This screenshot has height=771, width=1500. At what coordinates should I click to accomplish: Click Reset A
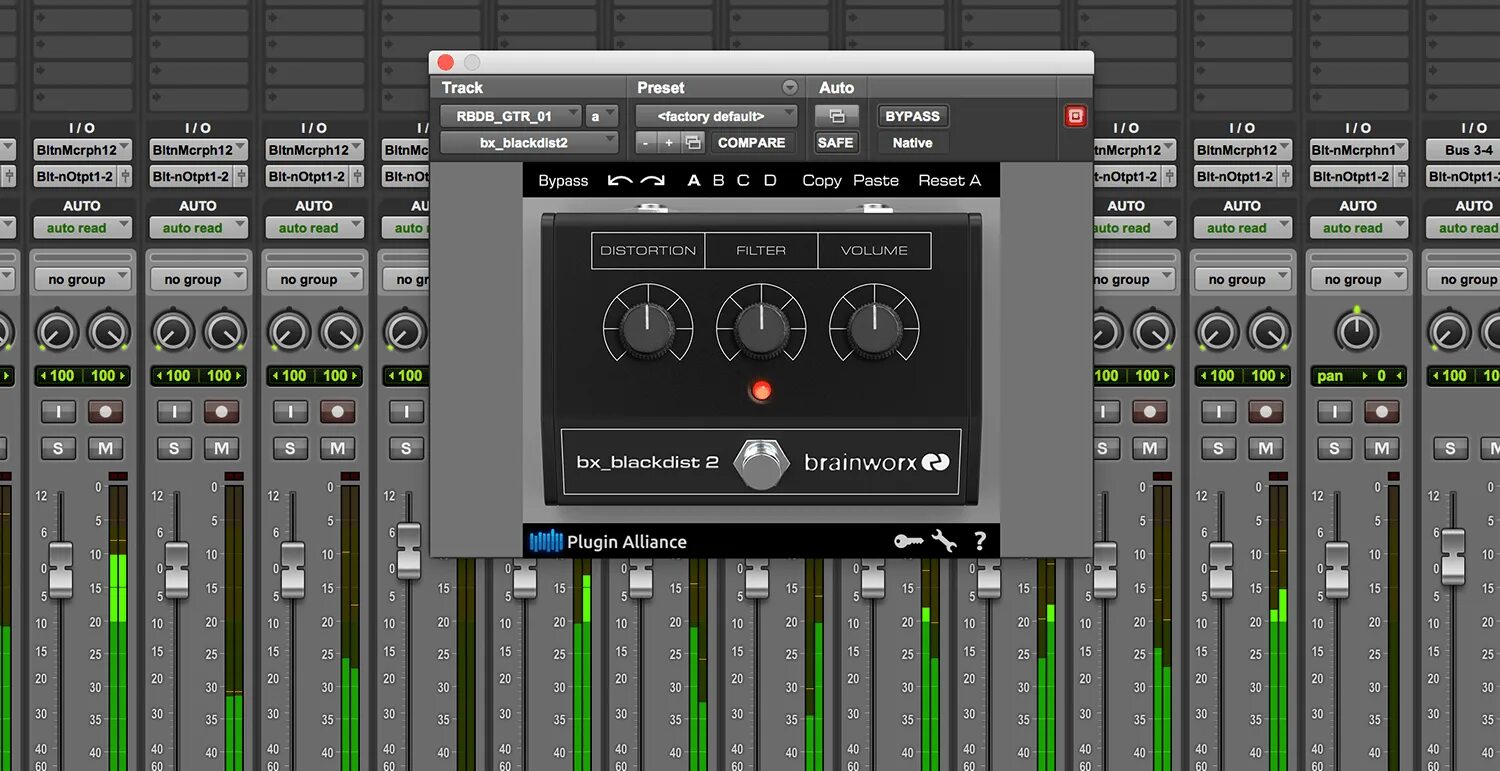coord(949,181)
